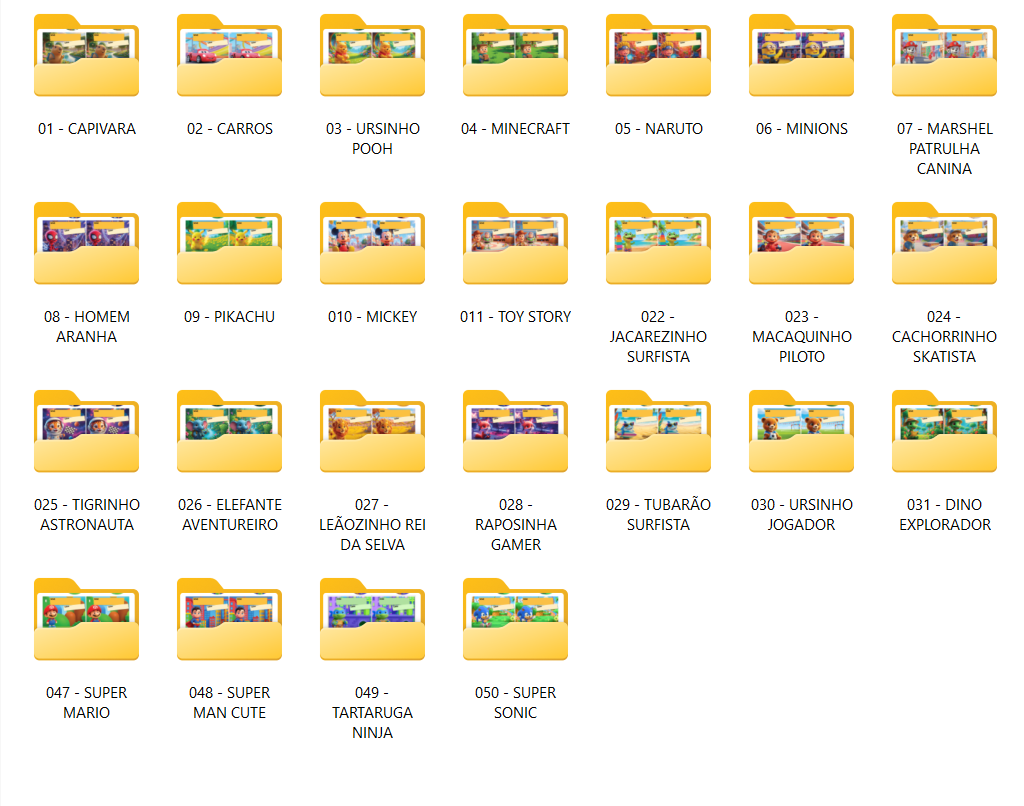
Task: Select the 04 - MINECRAFT folder
Action: click(515, 57)
